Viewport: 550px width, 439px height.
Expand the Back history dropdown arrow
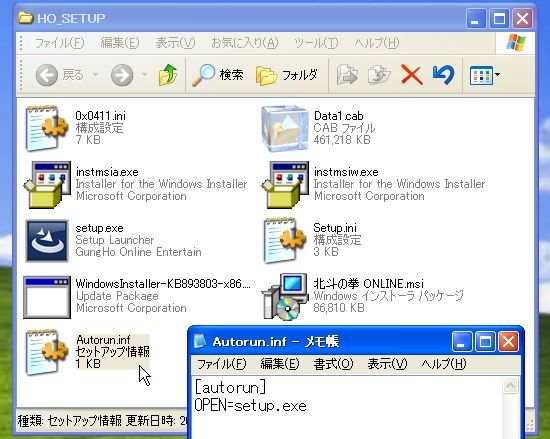click(x=95, y=75)
